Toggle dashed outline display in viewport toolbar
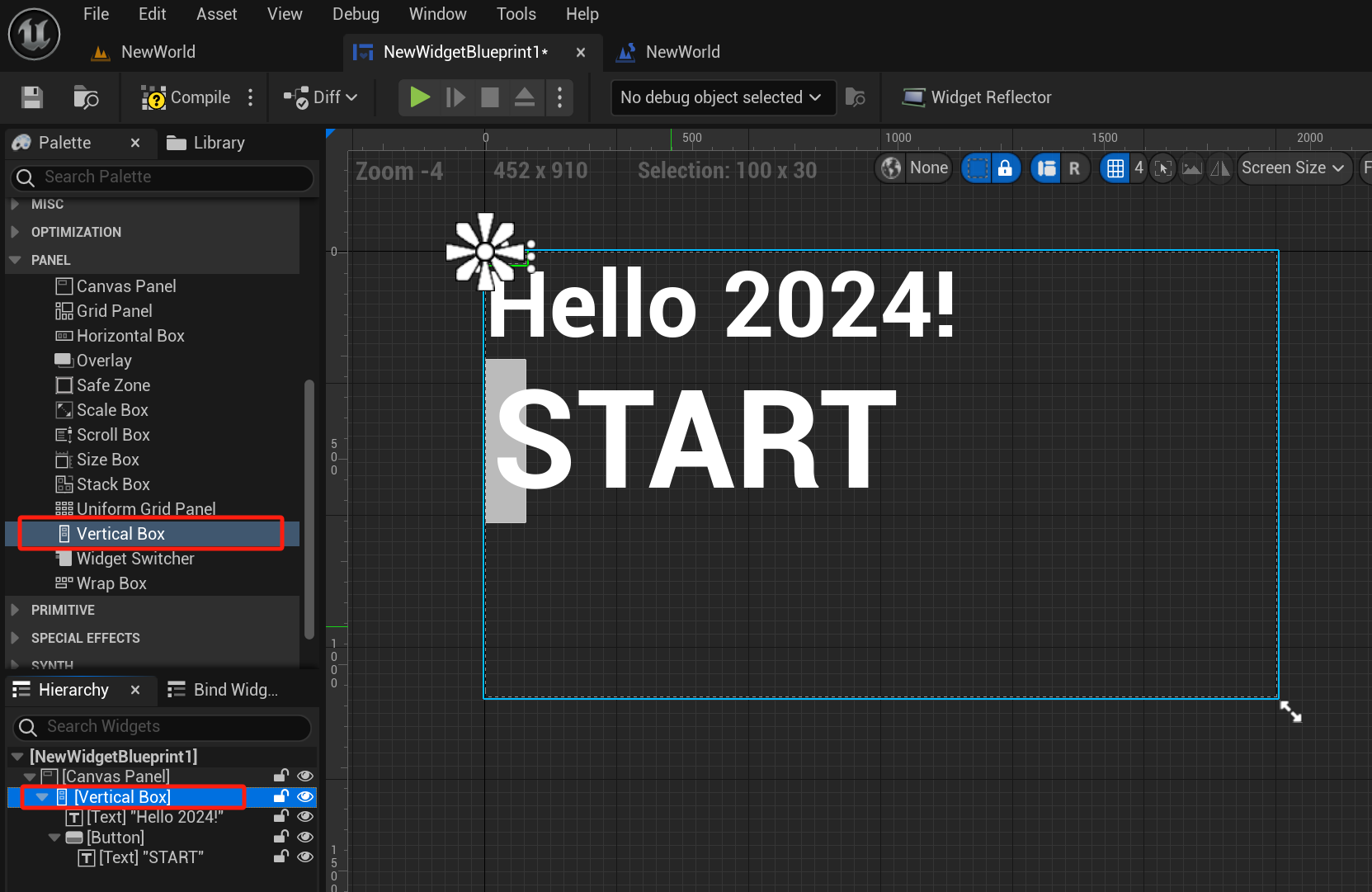The image size is (1372, 892). [x=977, y=168]
